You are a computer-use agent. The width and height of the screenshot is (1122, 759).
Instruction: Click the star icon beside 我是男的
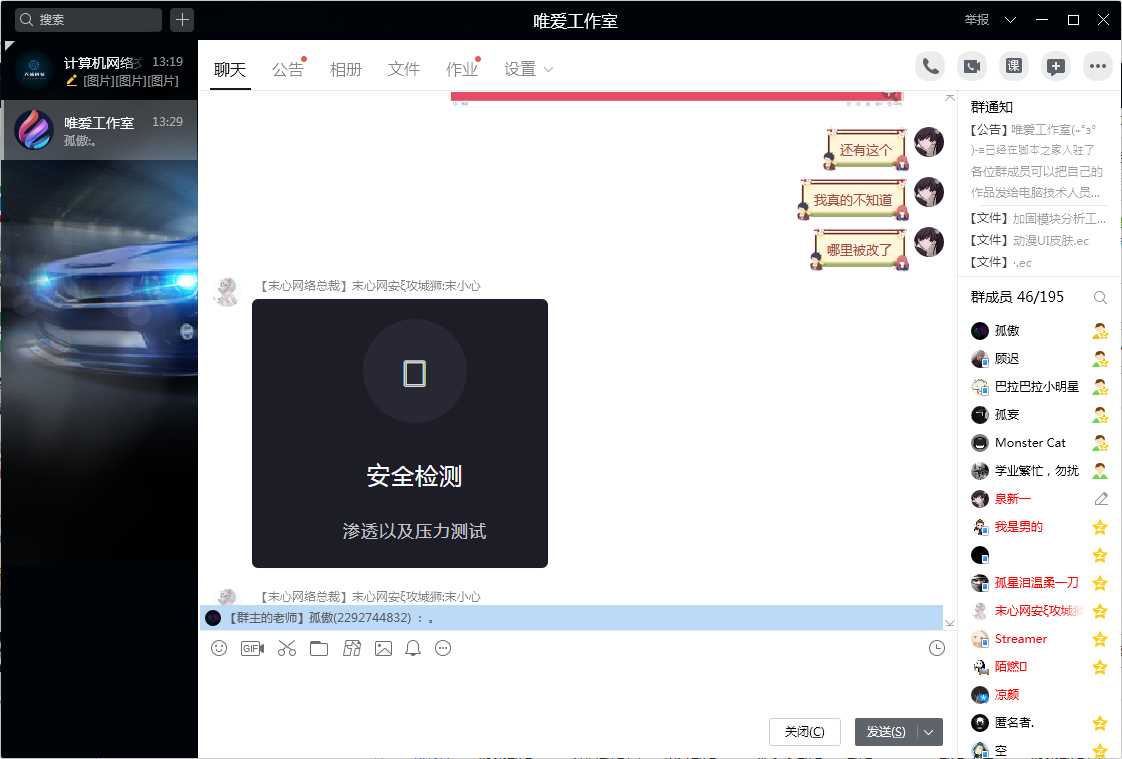click(x=1100, y=527)
